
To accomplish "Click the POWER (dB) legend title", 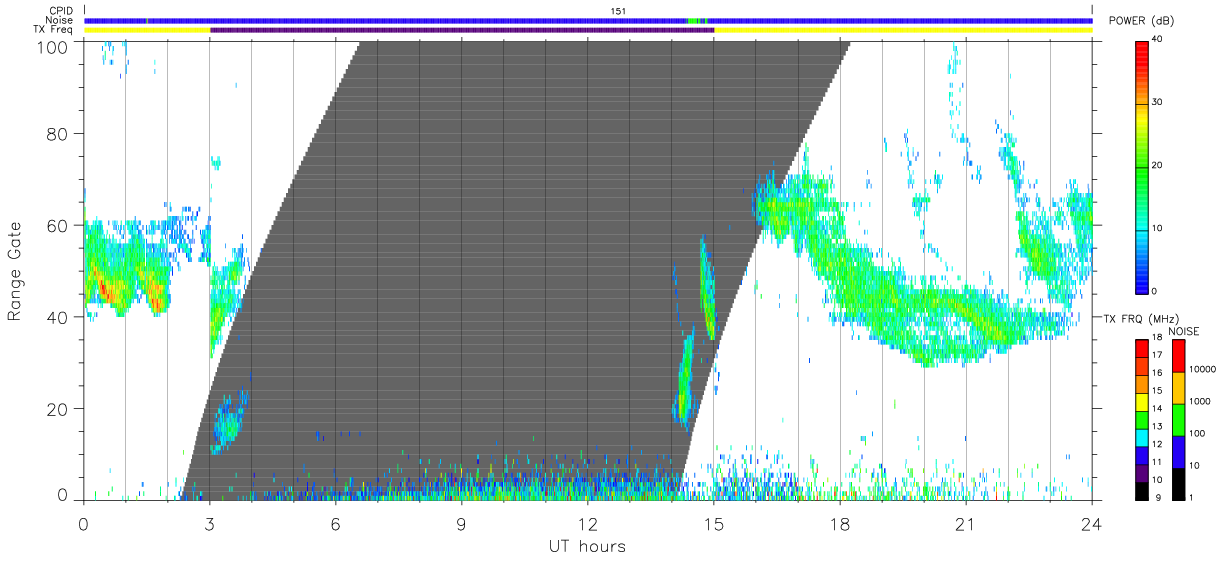I will [x=1142, y=21].
